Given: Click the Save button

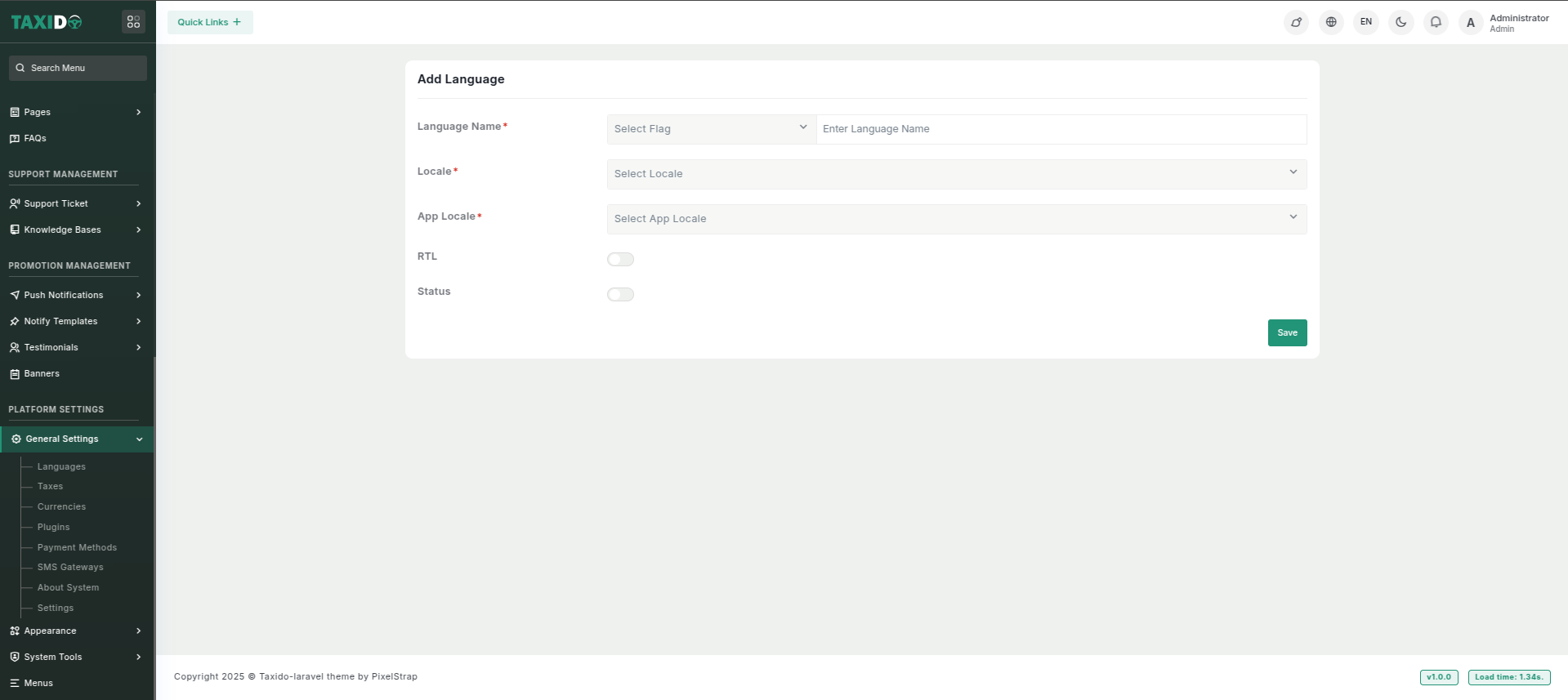Looking at the screenshot, I should click(x=1287, y=333).
